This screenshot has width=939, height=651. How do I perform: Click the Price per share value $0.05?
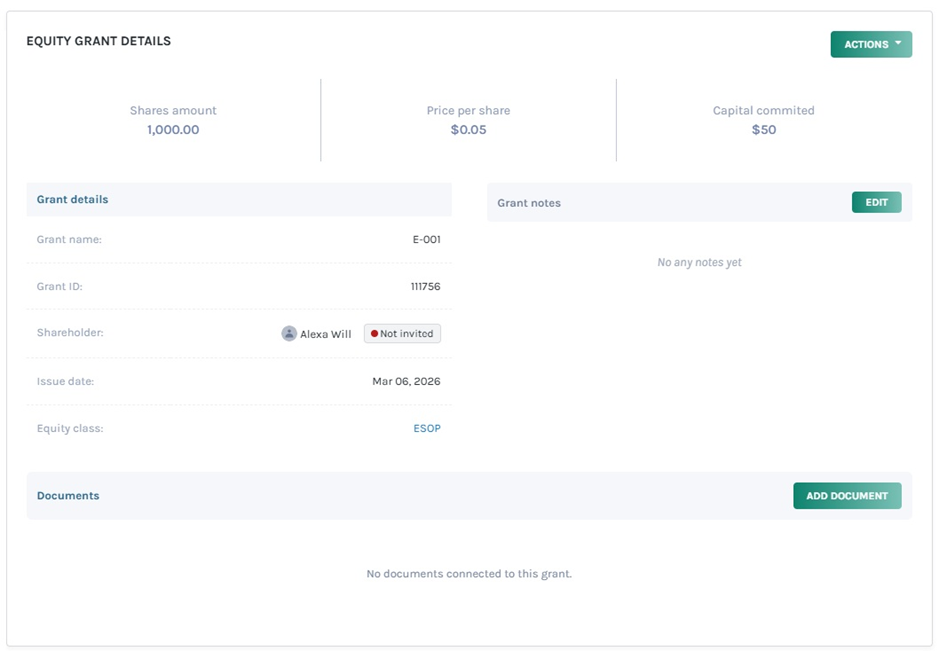(x=468, y=130)
